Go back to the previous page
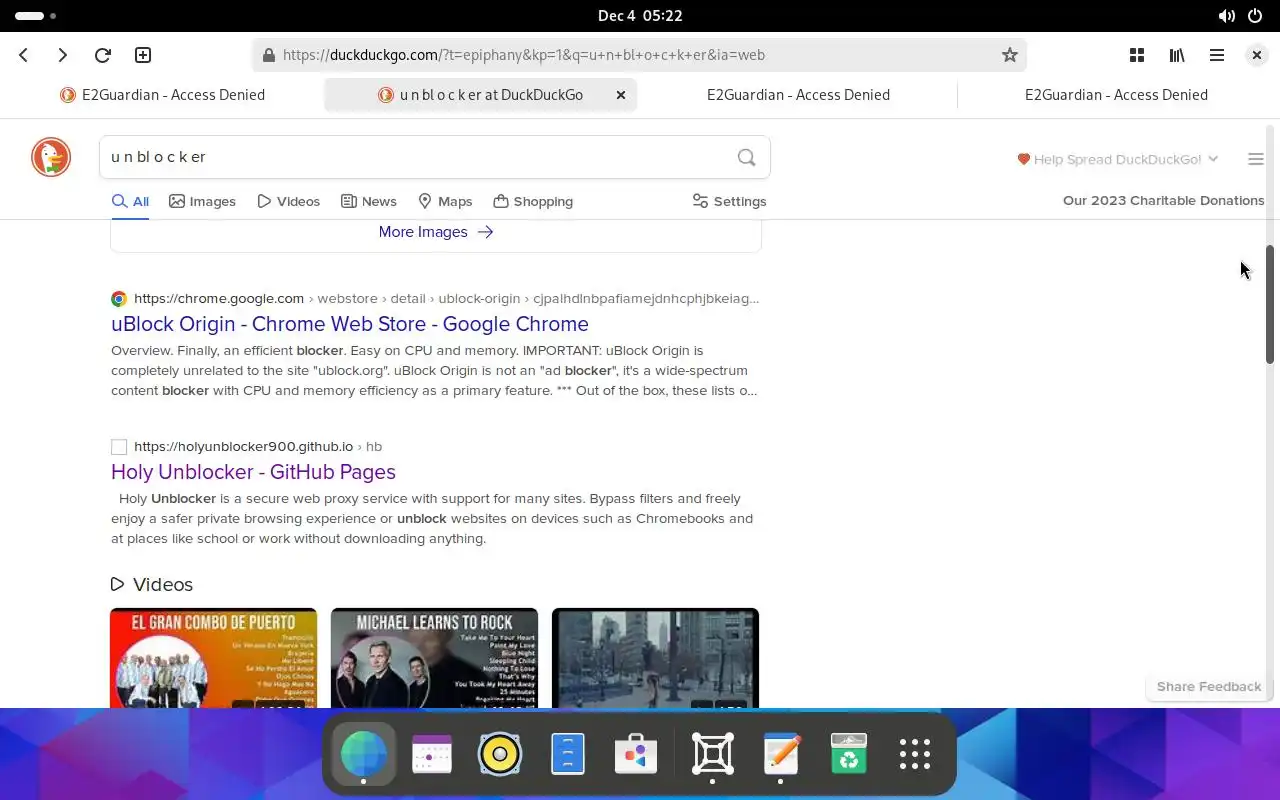 [x=24, y=55]
